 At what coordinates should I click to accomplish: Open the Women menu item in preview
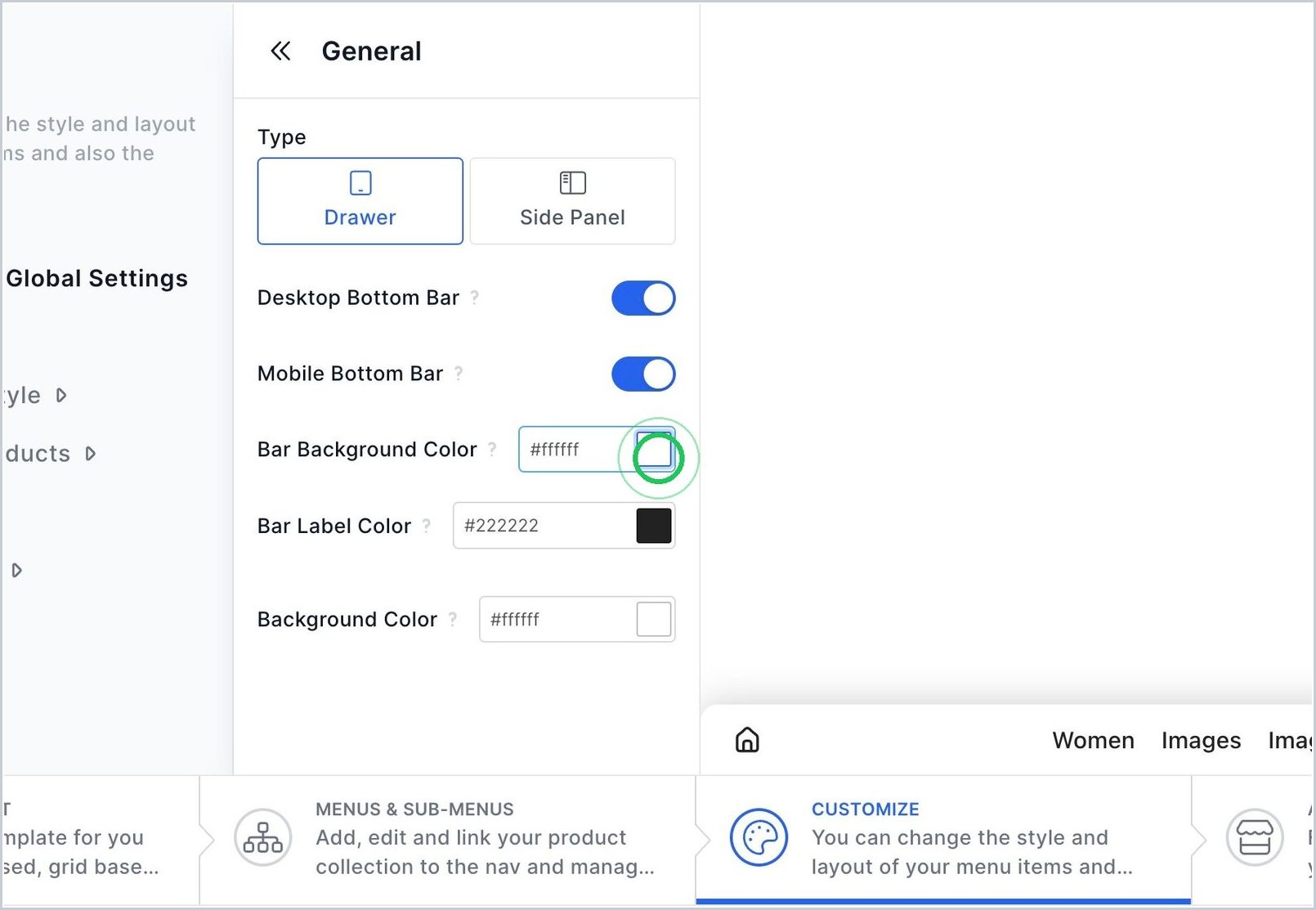1093,741
